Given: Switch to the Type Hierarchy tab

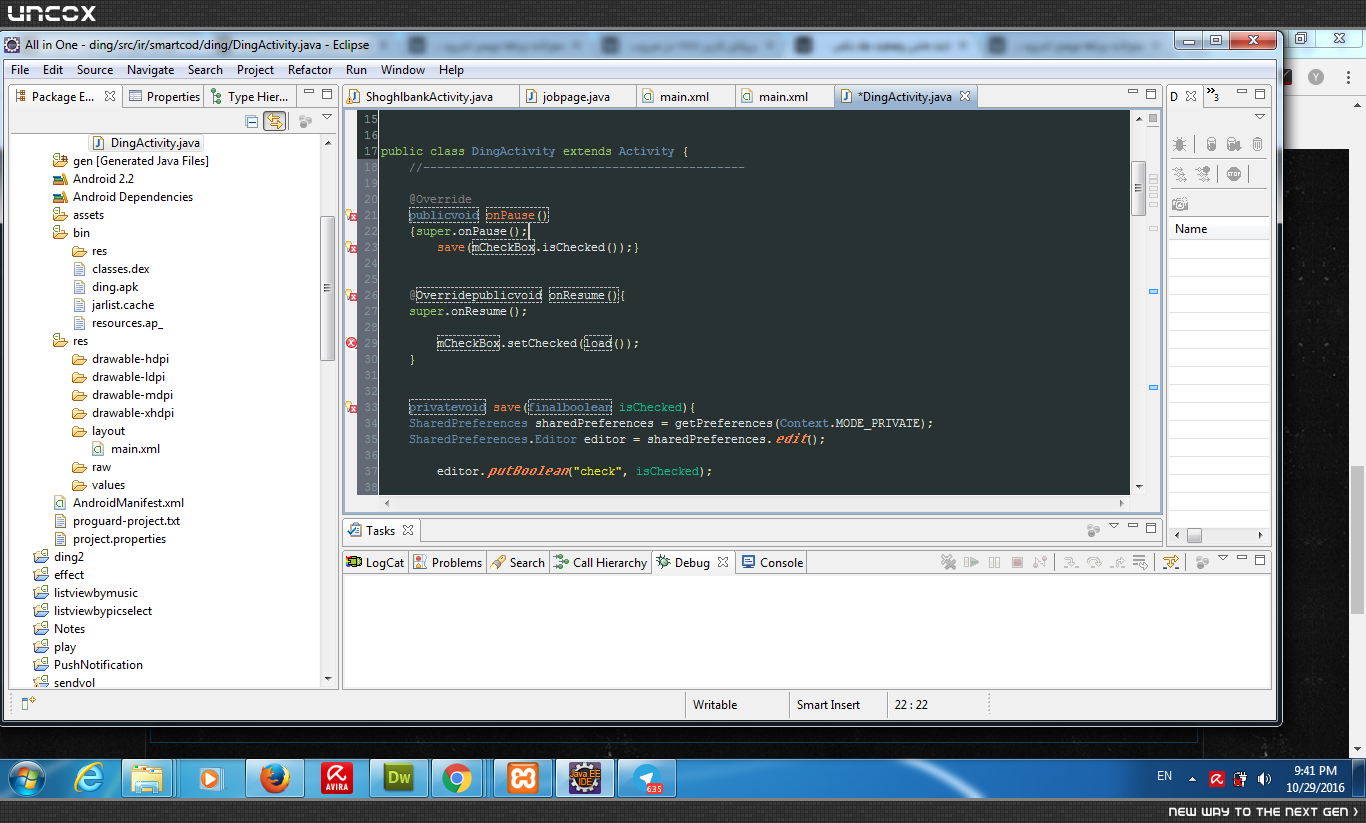Looking at the screenshot, I should (x=250, y=97).
